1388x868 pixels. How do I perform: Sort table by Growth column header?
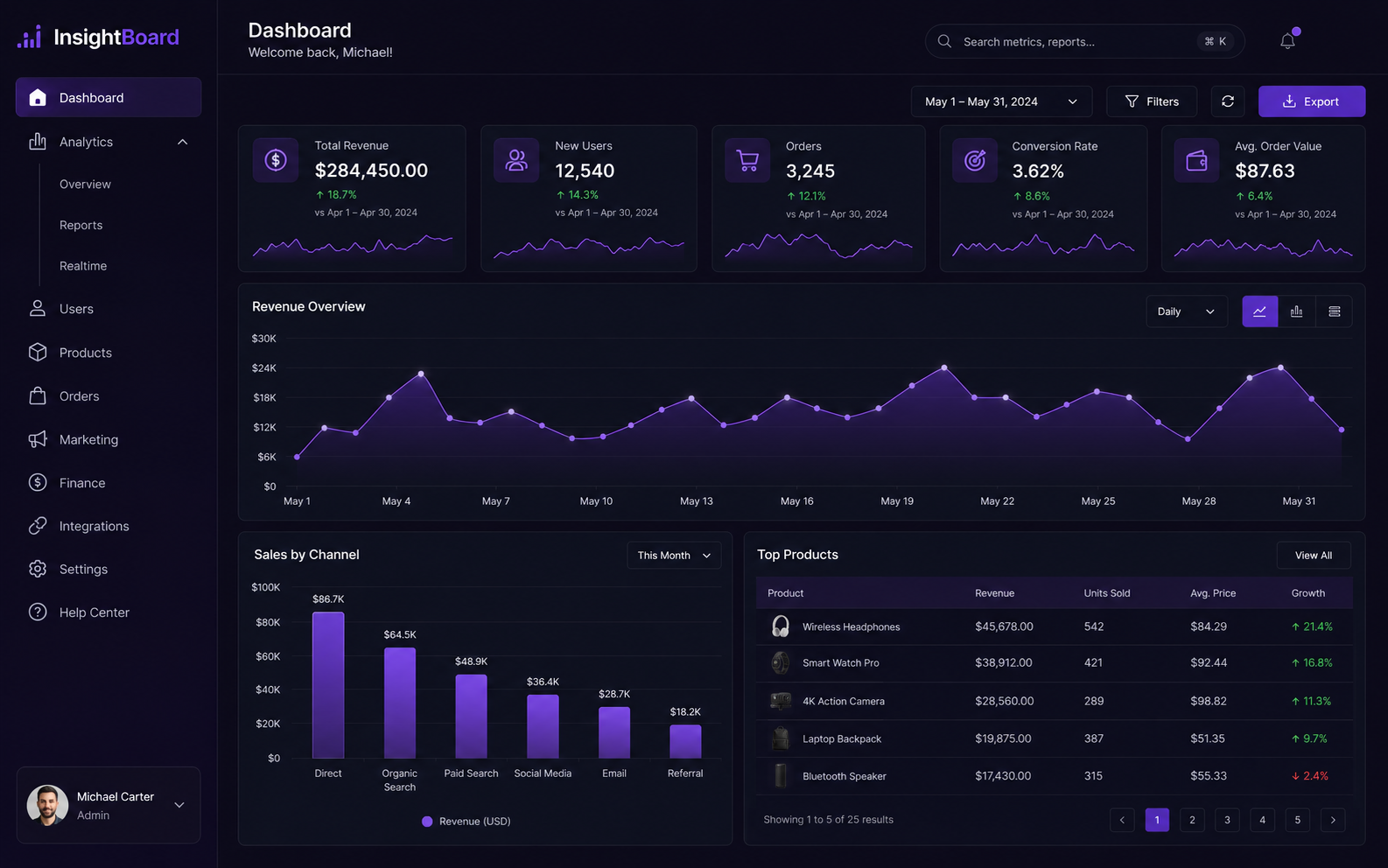tap(1308, 593)
